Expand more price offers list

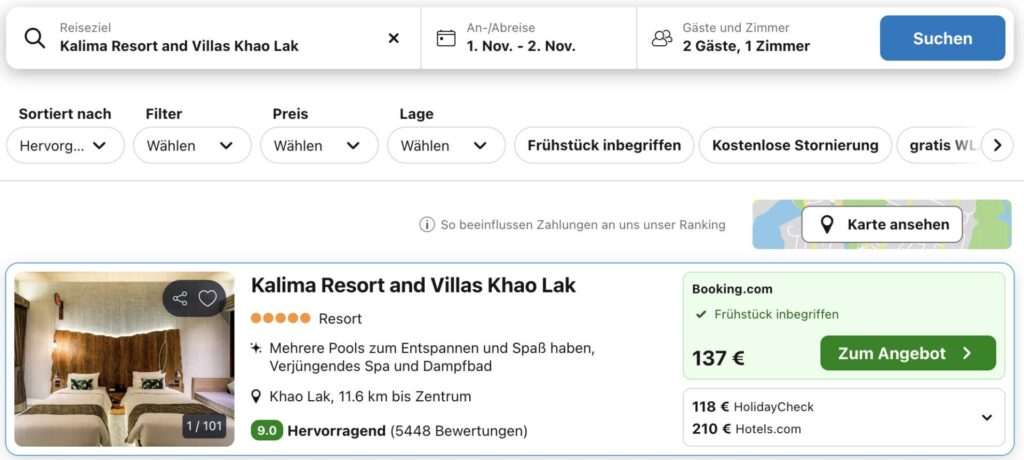click(986, 418)
